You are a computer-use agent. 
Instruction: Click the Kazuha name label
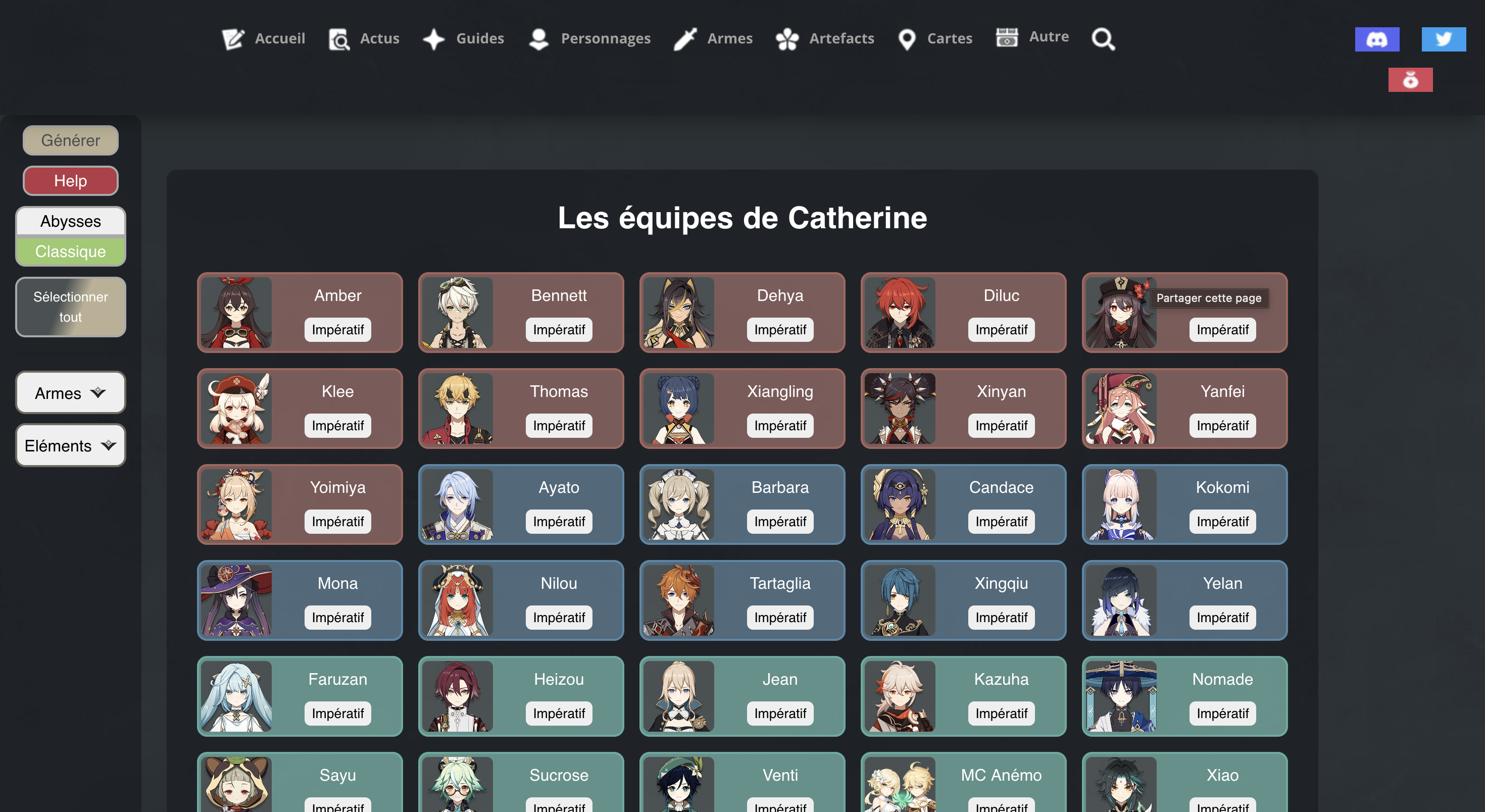coord(1001,679)
